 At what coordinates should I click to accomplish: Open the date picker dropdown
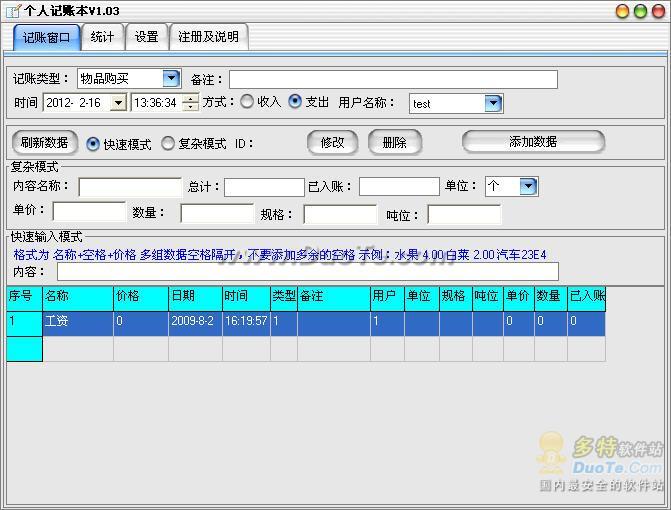point(118,103)
